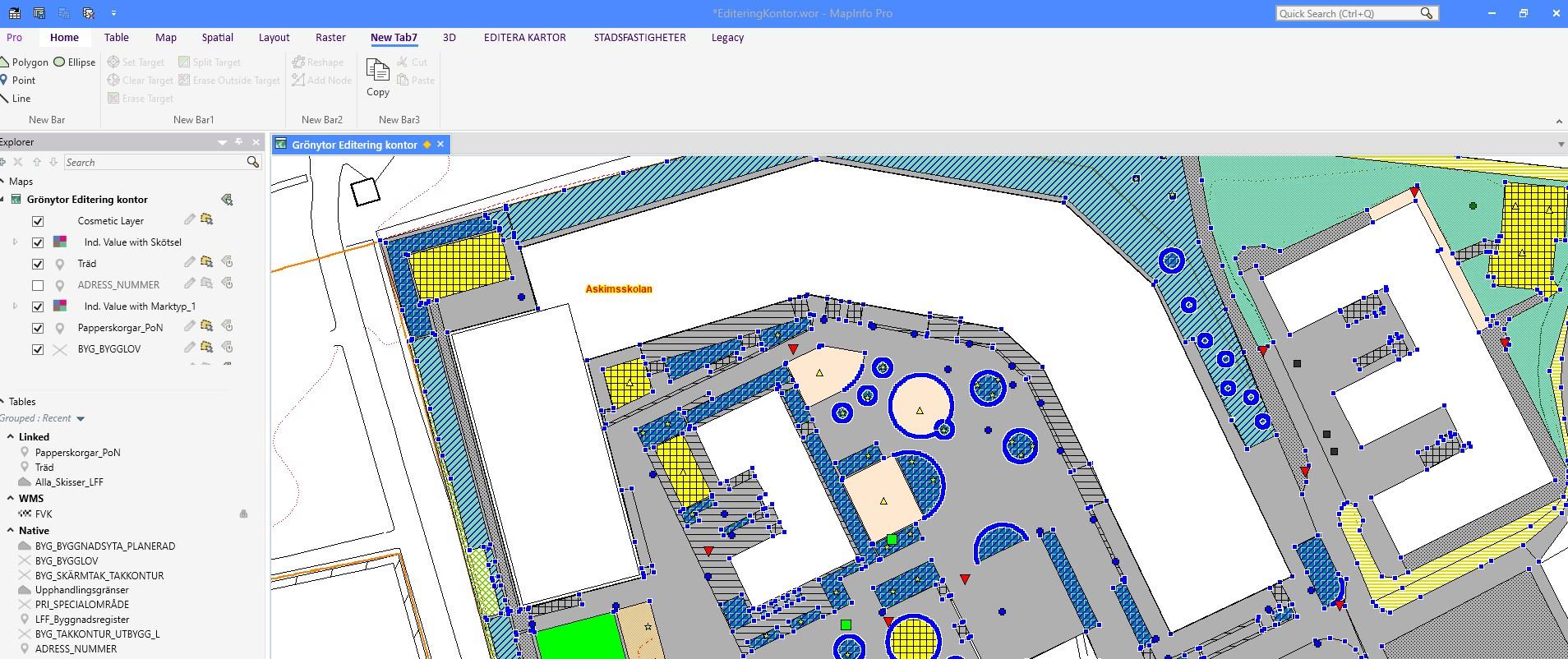Pick the Line drawing tool

coord(16,99)
